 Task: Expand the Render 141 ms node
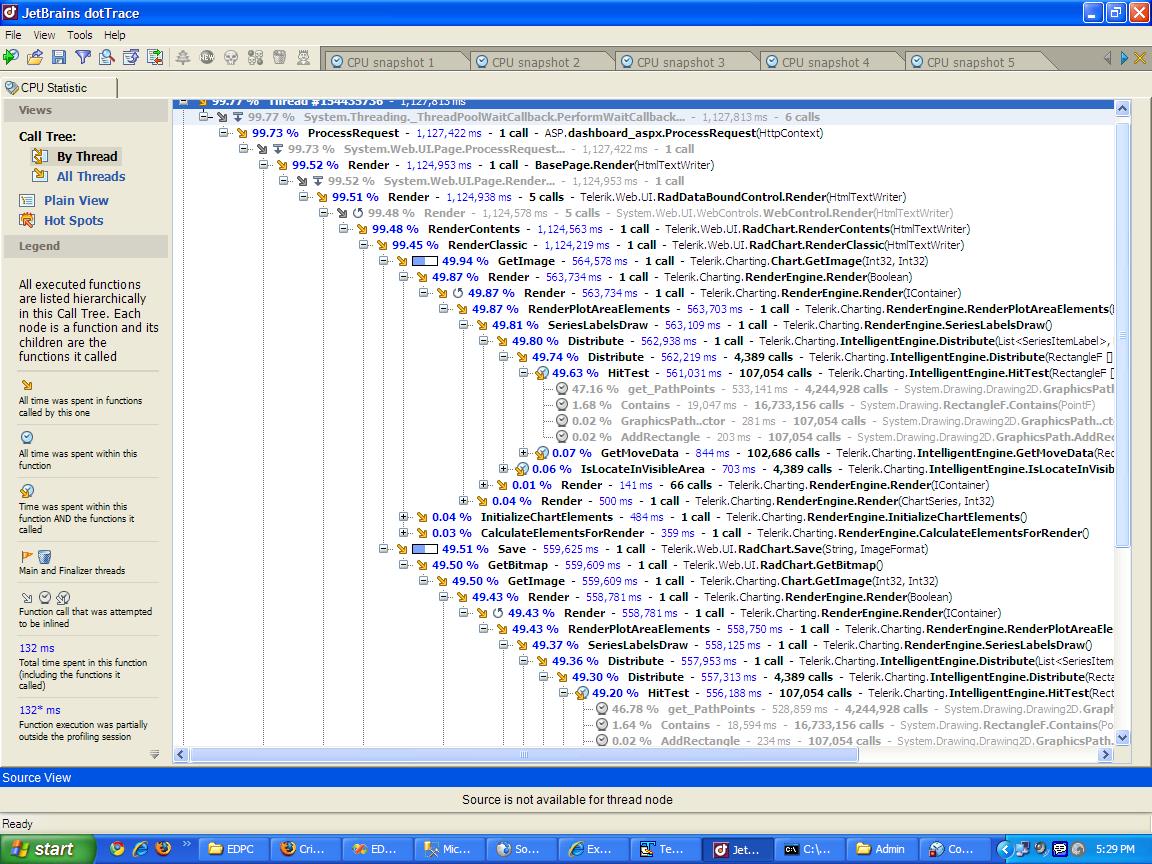tap(484, 485)
